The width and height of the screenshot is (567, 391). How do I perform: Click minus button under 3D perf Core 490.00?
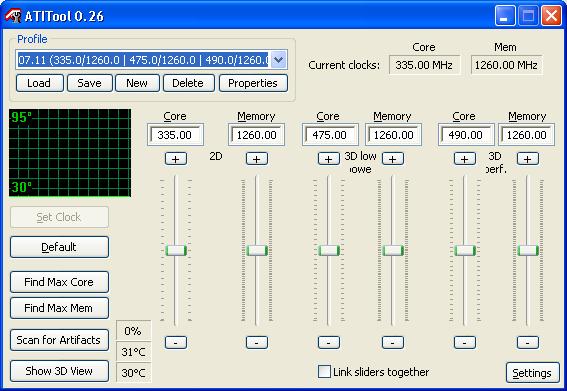click(465, 342)
